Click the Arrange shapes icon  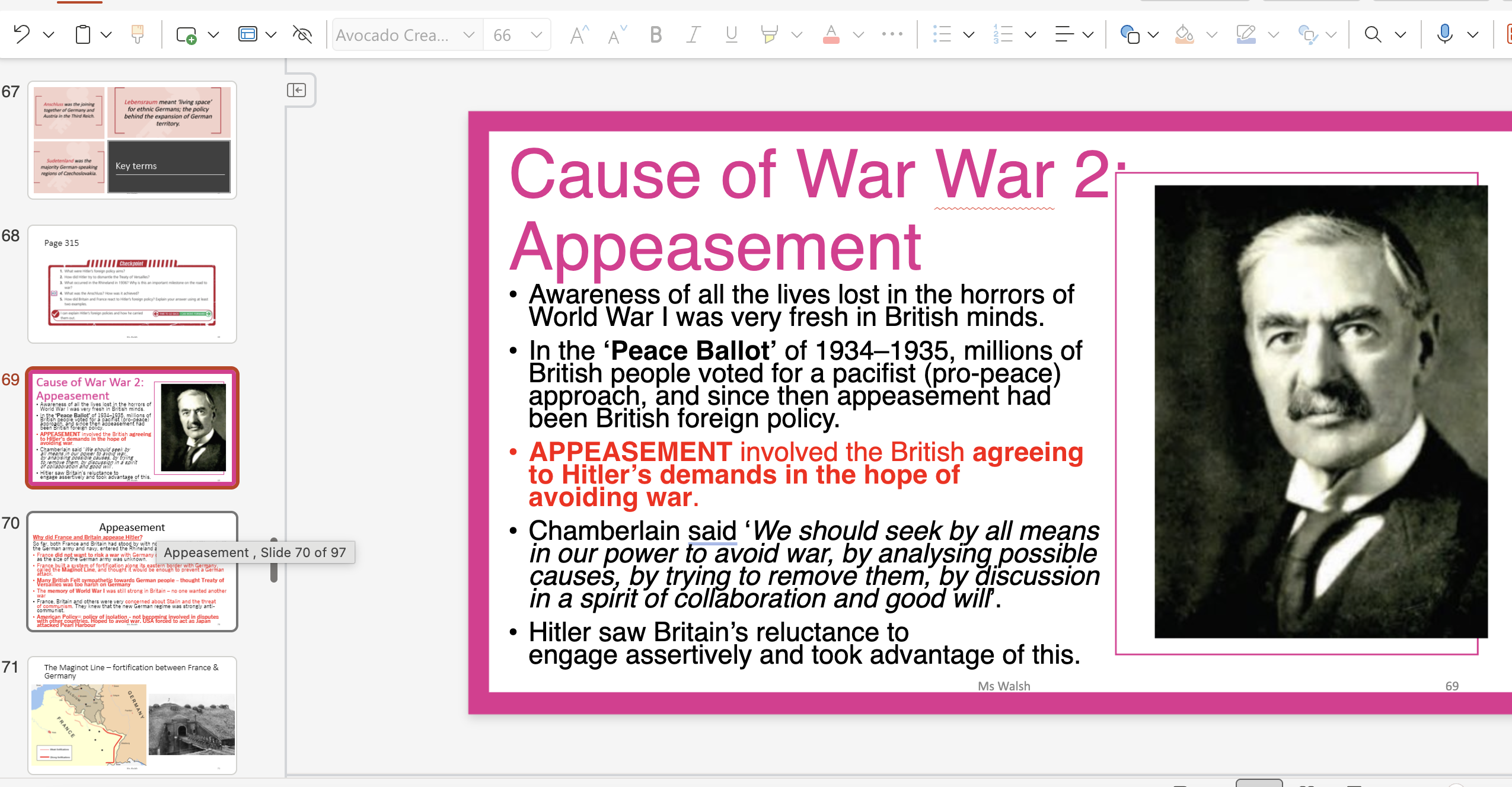click(1308, 34)
